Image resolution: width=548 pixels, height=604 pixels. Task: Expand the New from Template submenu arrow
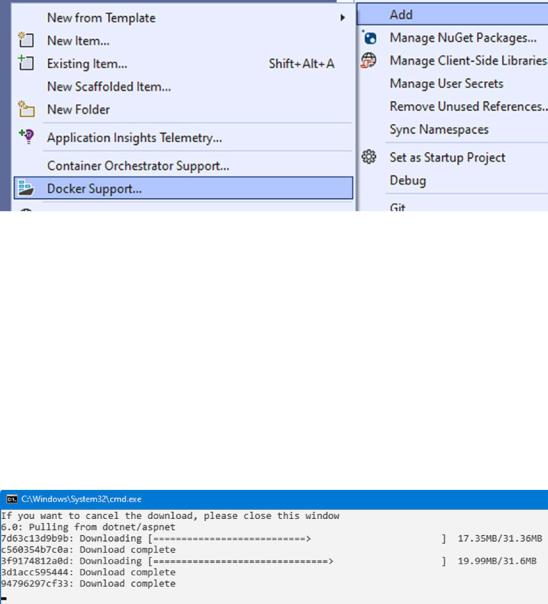(x=342, y=18)
